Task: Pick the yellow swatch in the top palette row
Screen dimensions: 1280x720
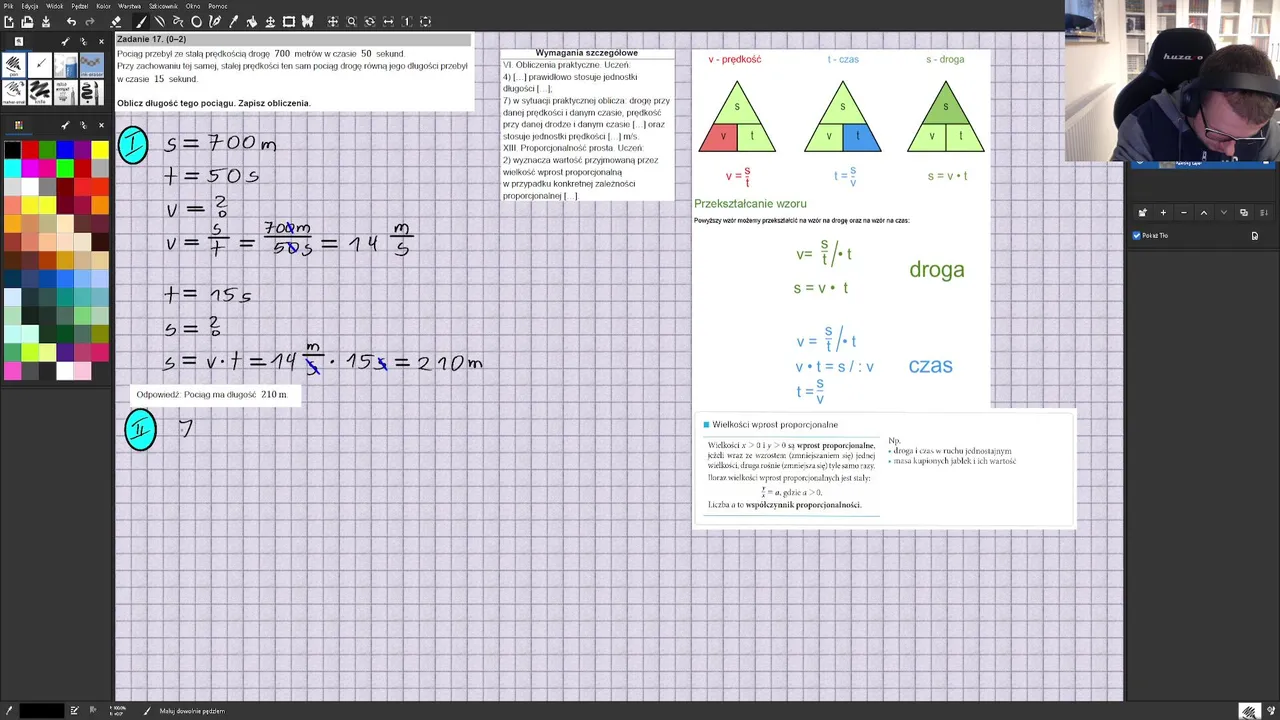Action: pyautogui.click(x=100, y=150)
